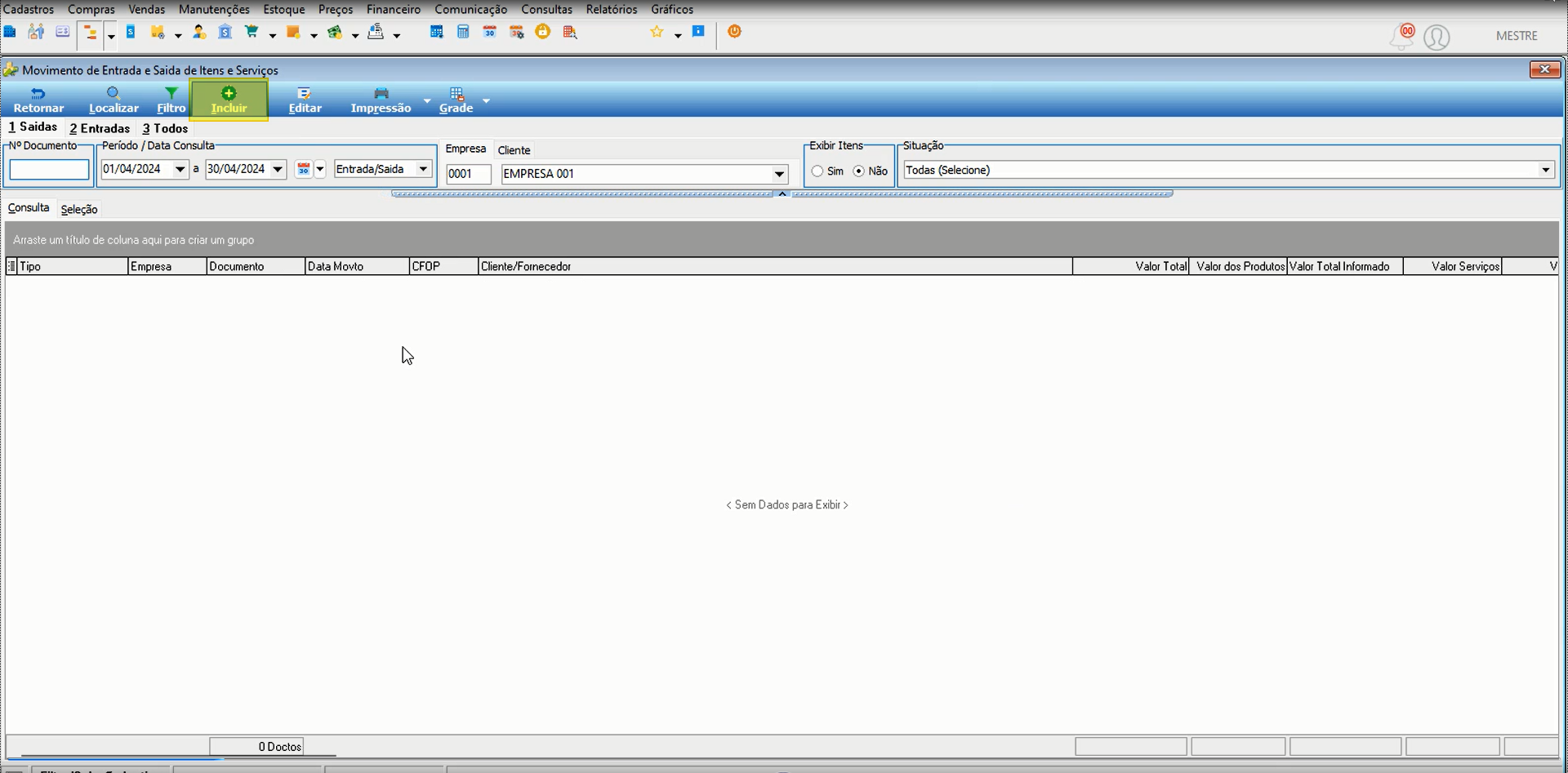The image size is (1568, 773).
Task: Switch to the 2 Entradas tab
Action: click(x=100, y=128)
